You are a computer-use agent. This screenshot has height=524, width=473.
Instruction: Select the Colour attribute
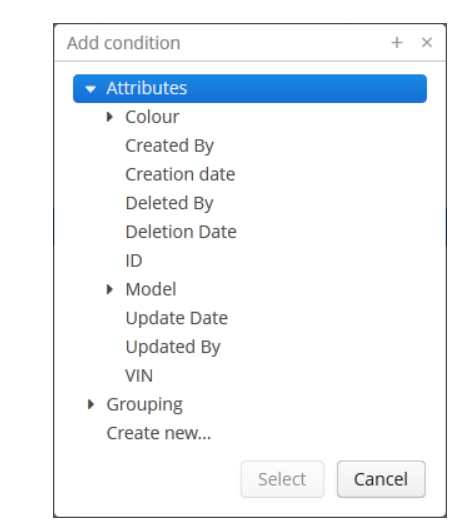click(152, 117)
